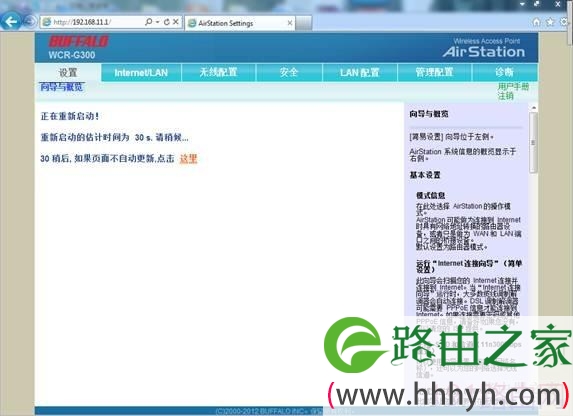
Task: Refresh the page with reload icon
Action: tap(167, 22)
